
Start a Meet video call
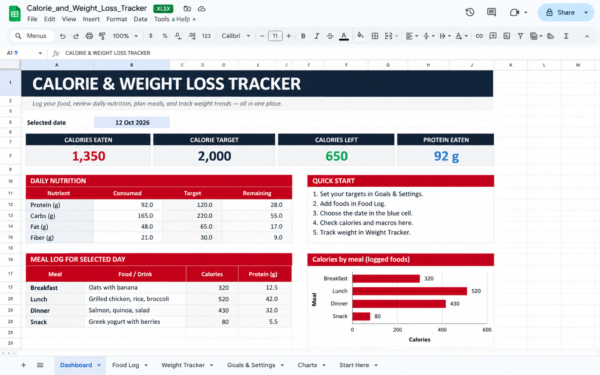coord(514,12)
